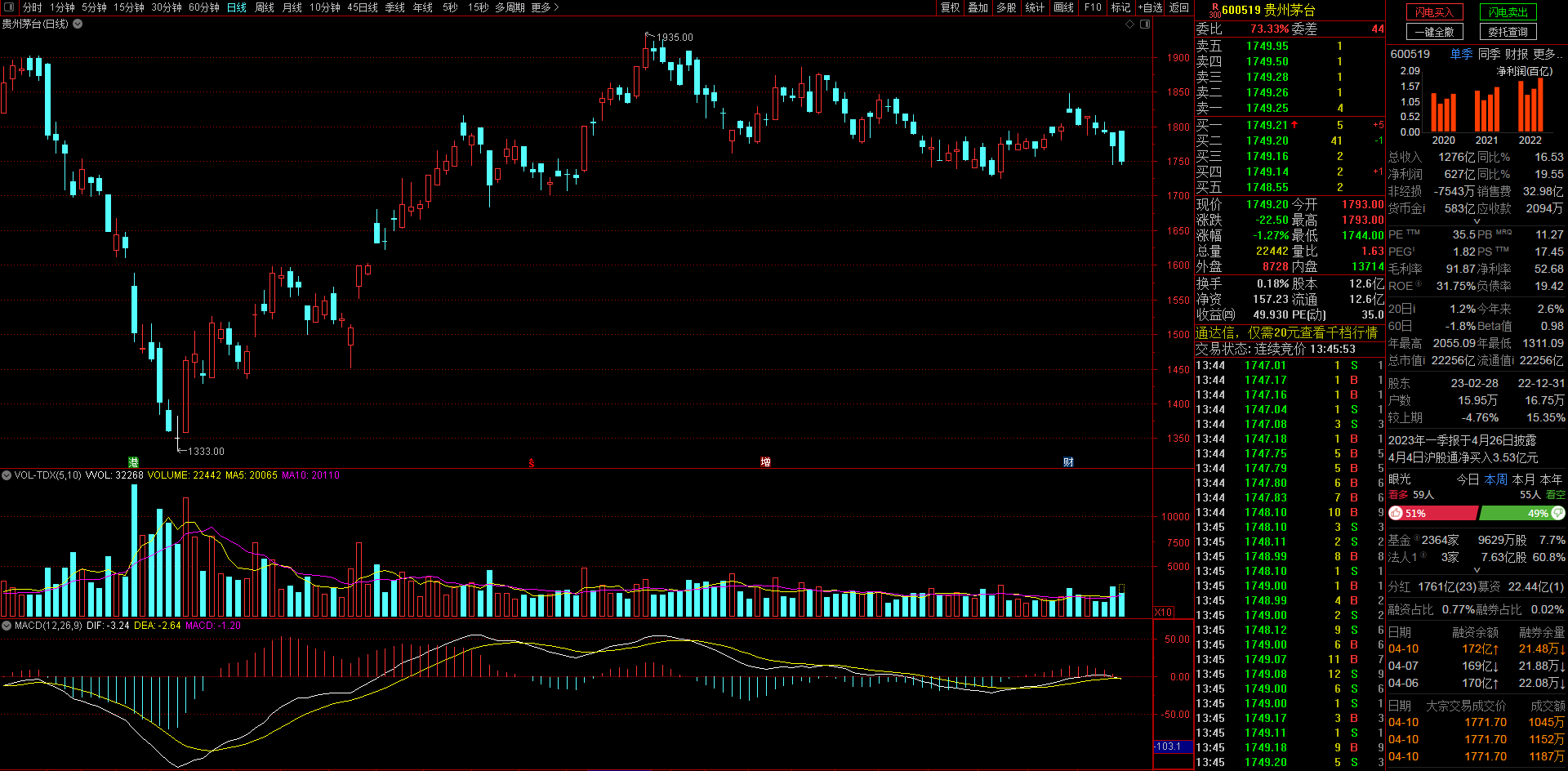The image size is (1568, 771).
Task: Click the 多股 multi-stock button
Action: (x=1007, y=7)
